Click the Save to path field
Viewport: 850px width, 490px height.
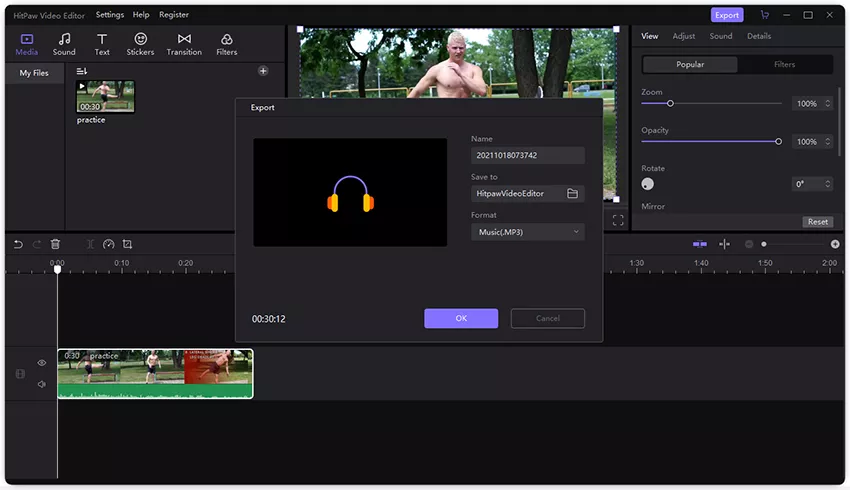(x=528, y=194)
